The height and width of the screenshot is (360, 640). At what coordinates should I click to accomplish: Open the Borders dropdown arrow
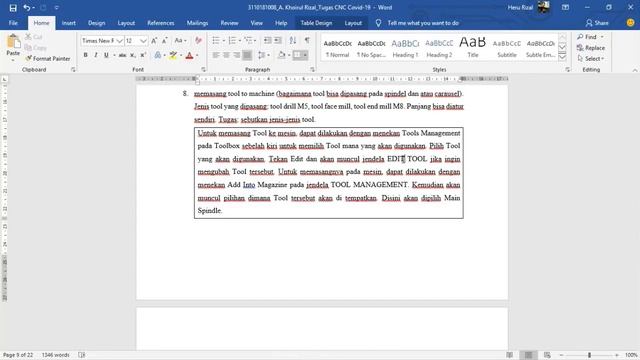coord(305,55)
